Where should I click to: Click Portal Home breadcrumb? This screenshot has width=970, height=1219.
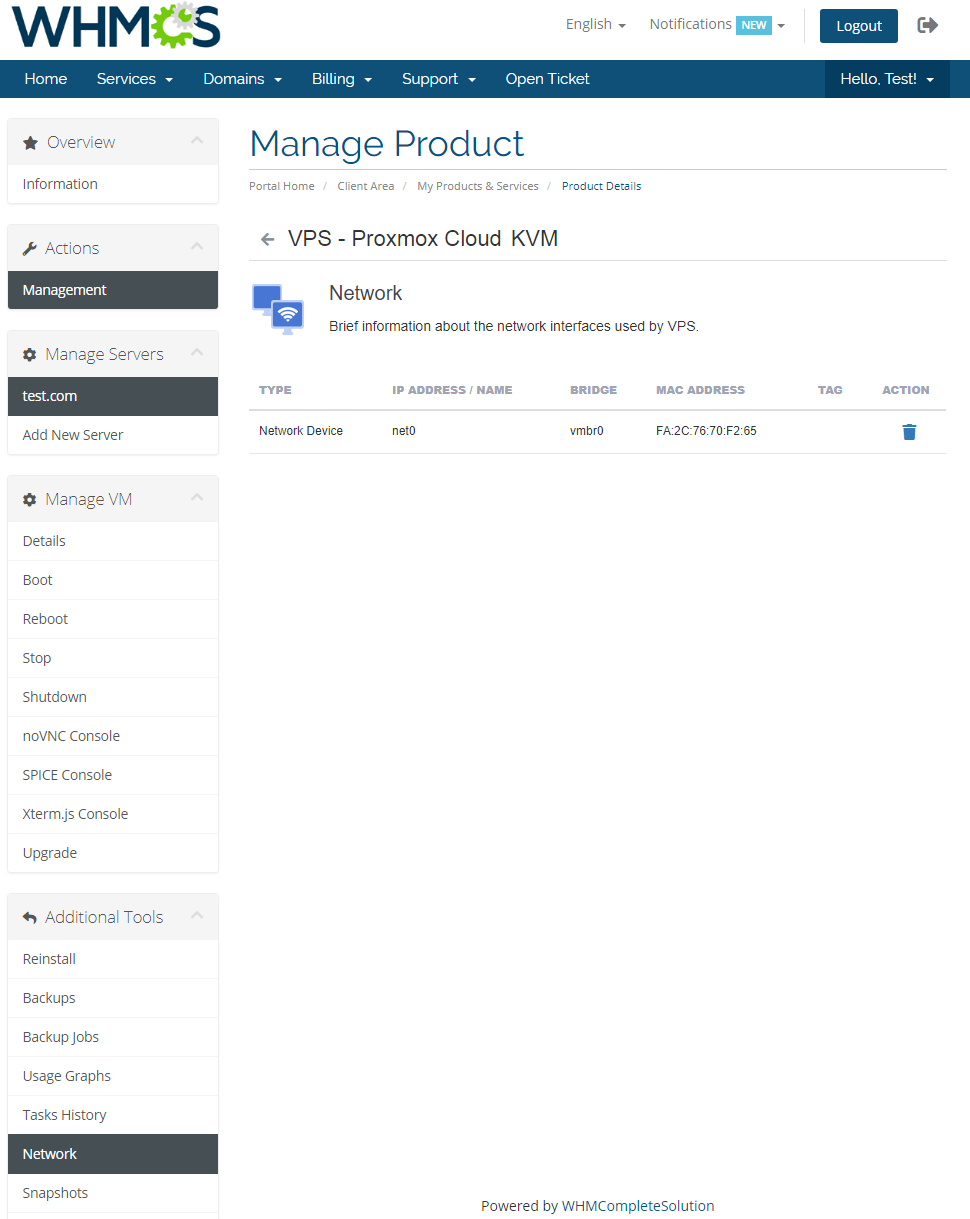point(282,186)
